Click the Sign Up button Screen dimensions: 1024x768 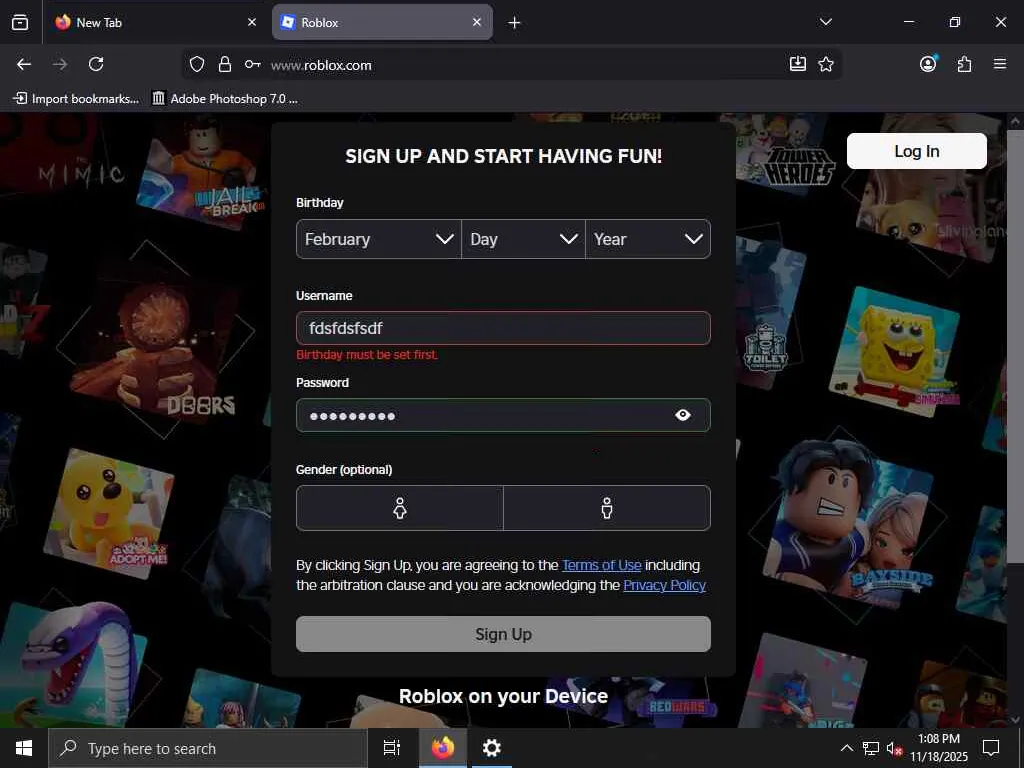point(503,634)
